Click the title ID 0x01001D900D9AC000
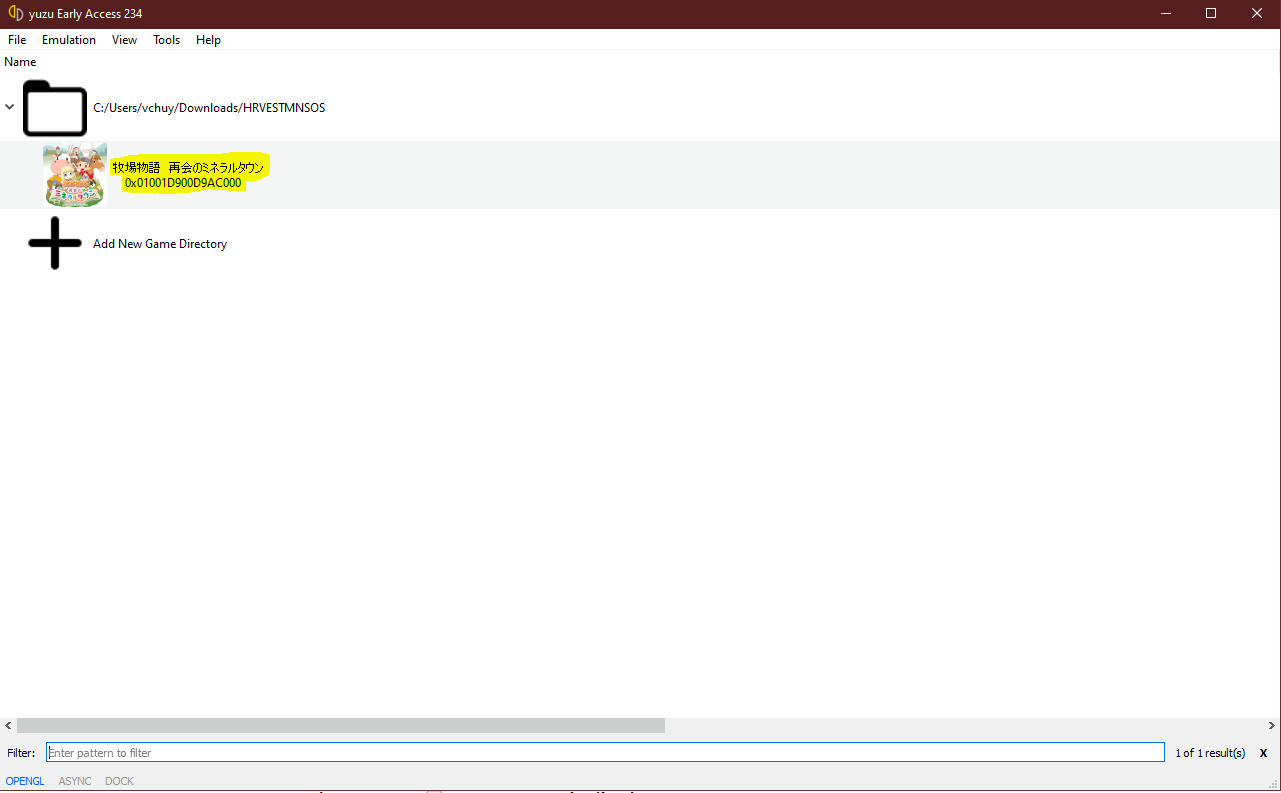The height and width of the screenshot is (793, 1281). (183, 184)
